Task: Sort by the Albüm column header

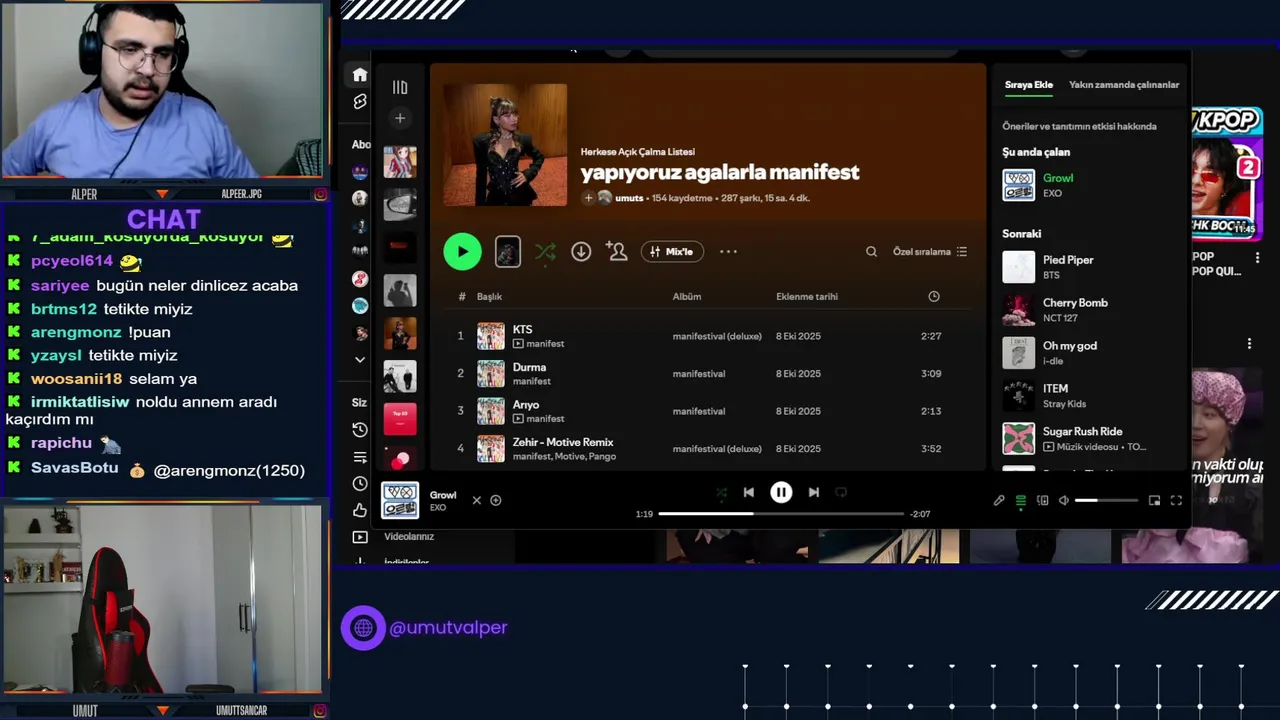Action: pyautogui.click(x=687, y=297)
